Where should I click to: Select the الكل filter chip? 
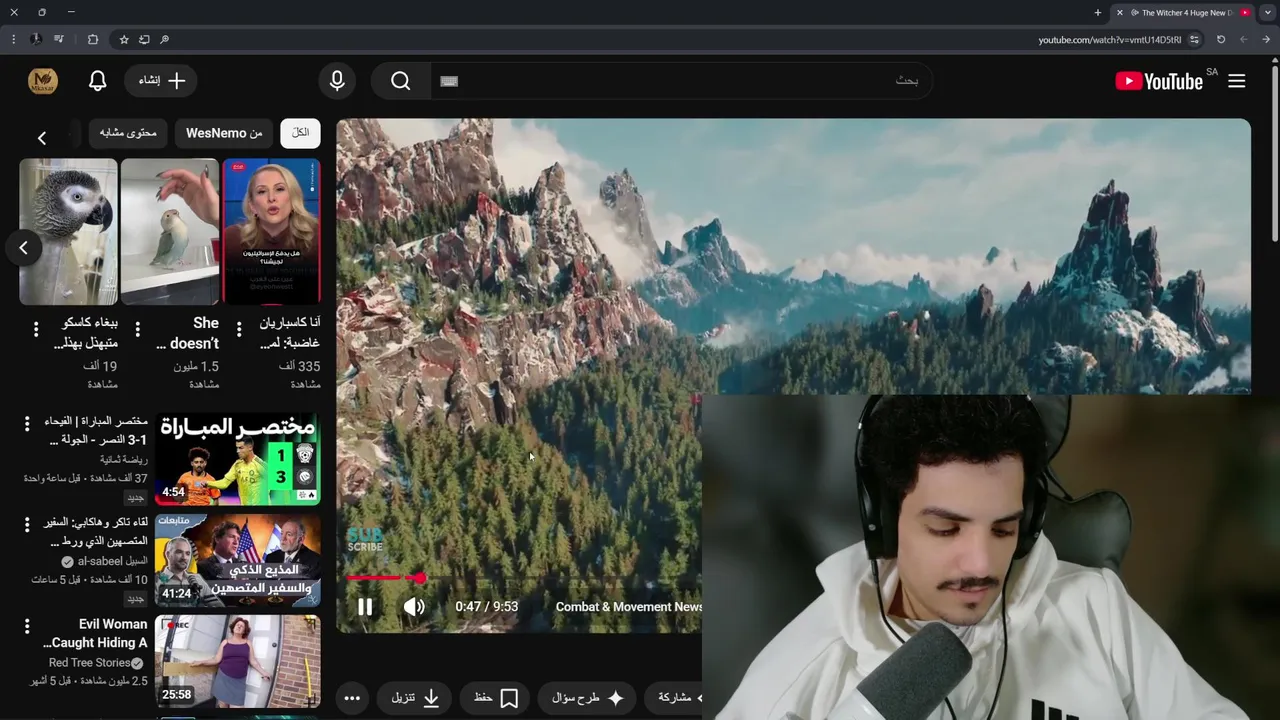tap(300, 133)
